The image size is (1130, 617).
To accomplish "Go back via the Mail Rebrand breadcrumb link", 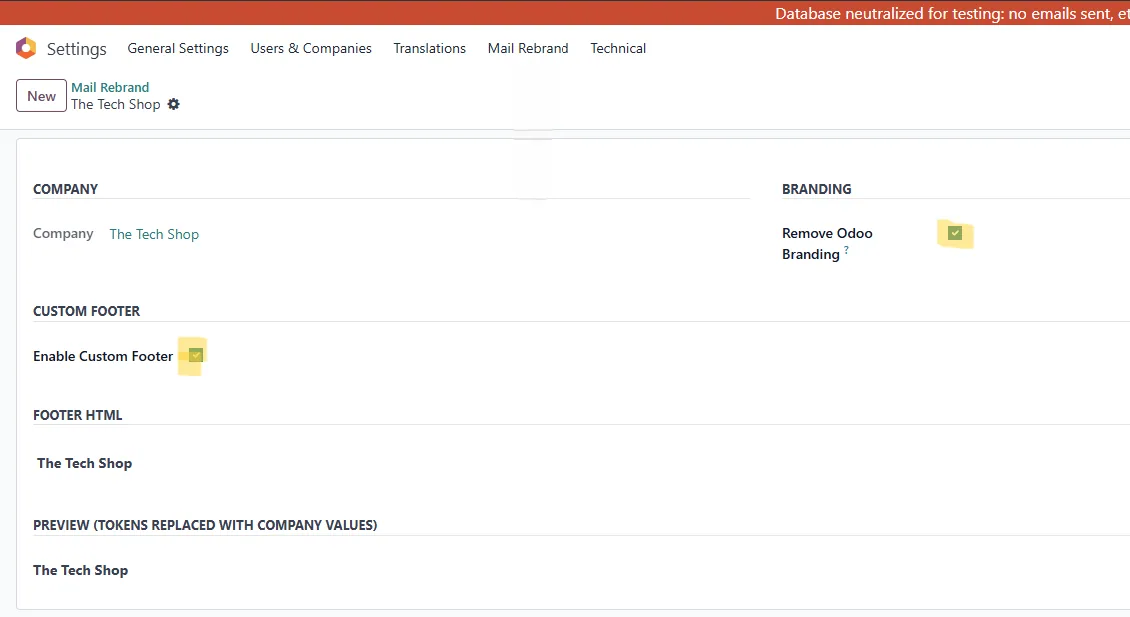I will [110, 87].
